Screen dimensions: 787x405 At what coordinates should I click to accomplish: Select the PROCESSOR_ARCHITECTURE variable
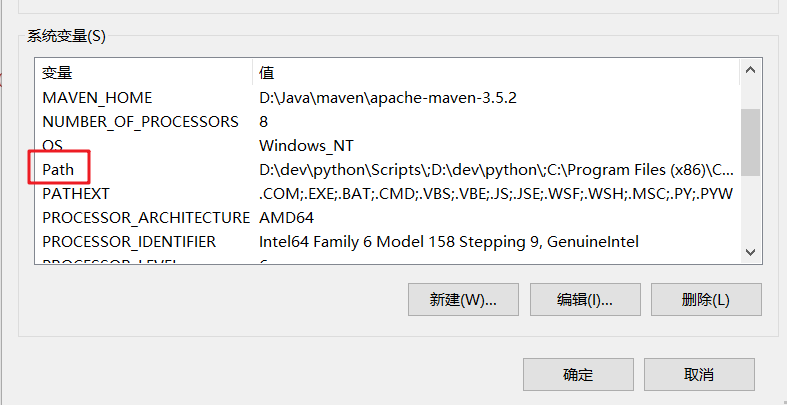click(145, 218)
